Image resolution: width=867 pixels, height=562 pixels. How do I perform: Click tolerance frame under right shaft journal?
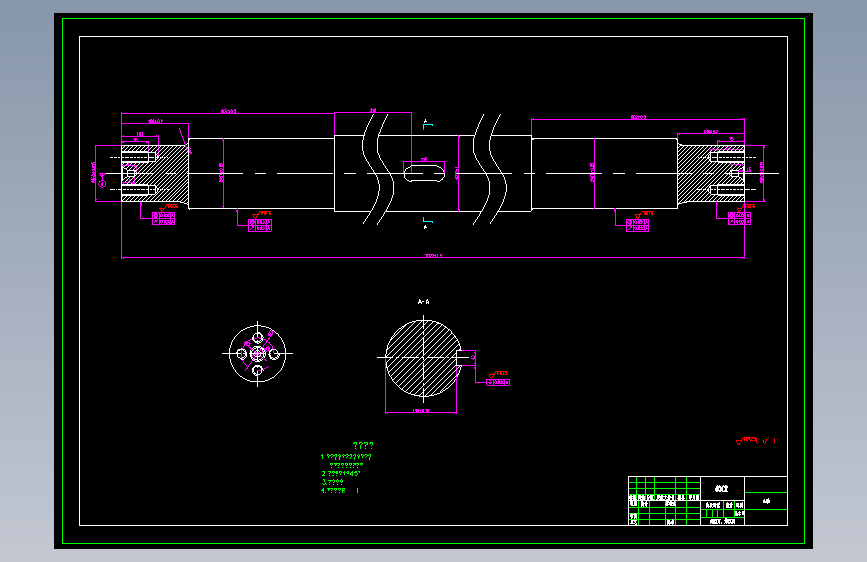tap(638, 225)
